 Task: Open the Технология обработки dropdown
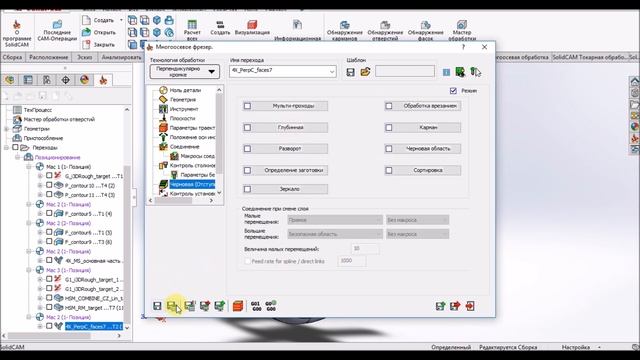tap(184, 72)
